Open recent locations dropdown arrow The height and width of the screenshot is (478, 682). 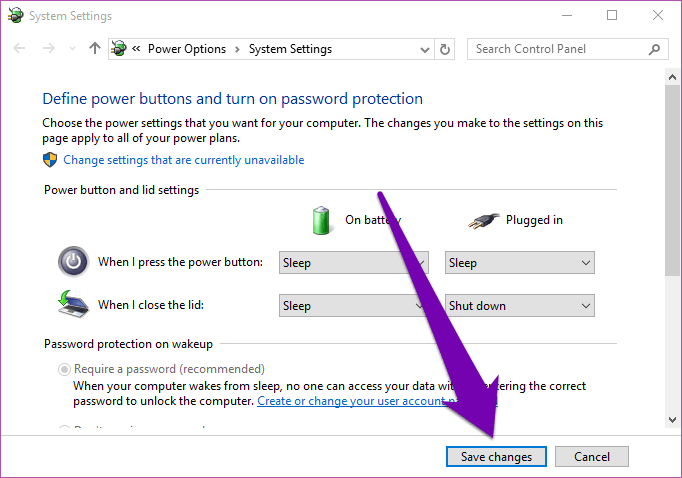72,49
